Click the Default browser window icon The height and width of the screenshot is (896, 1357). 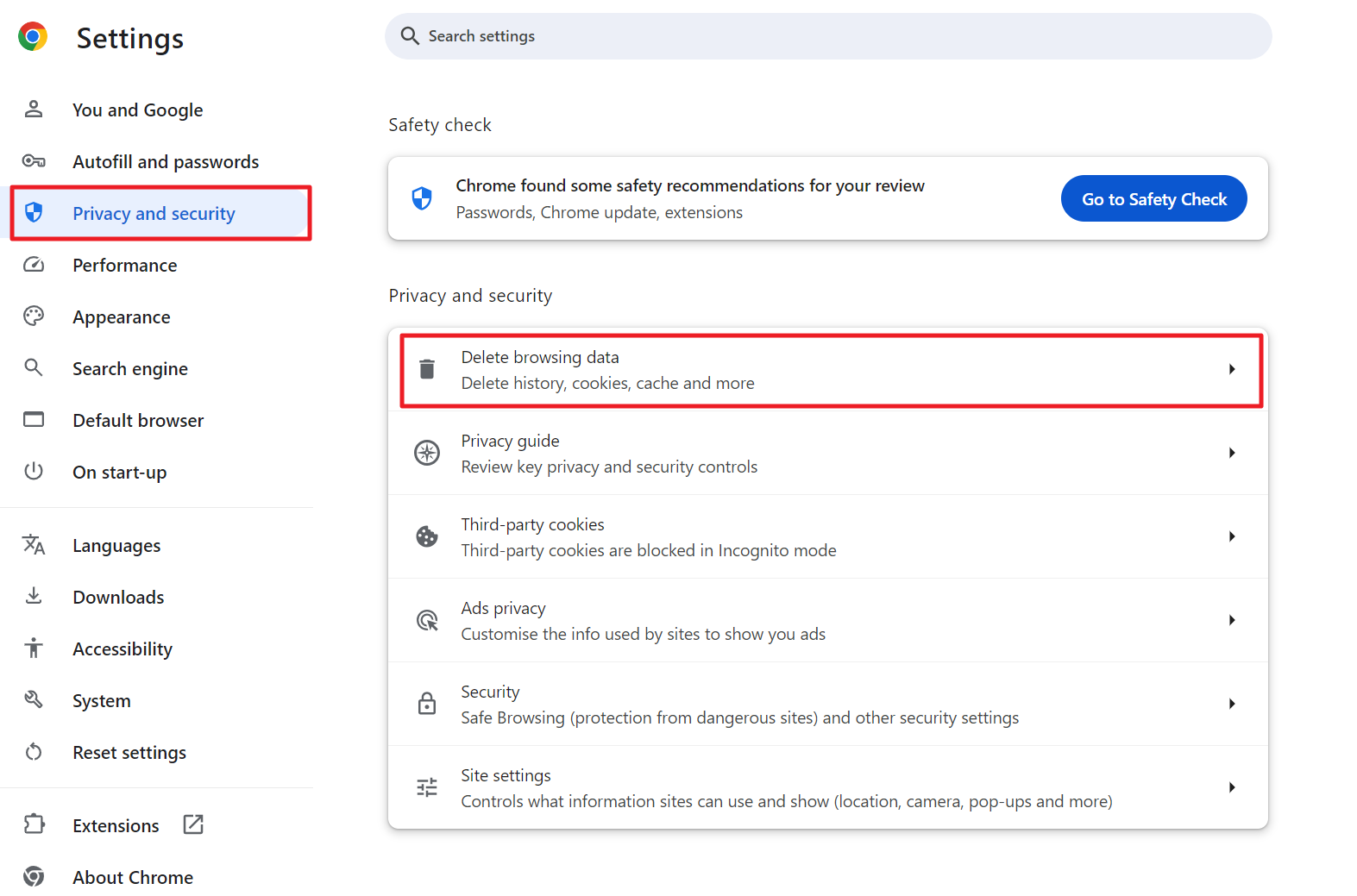click(34, 419)
